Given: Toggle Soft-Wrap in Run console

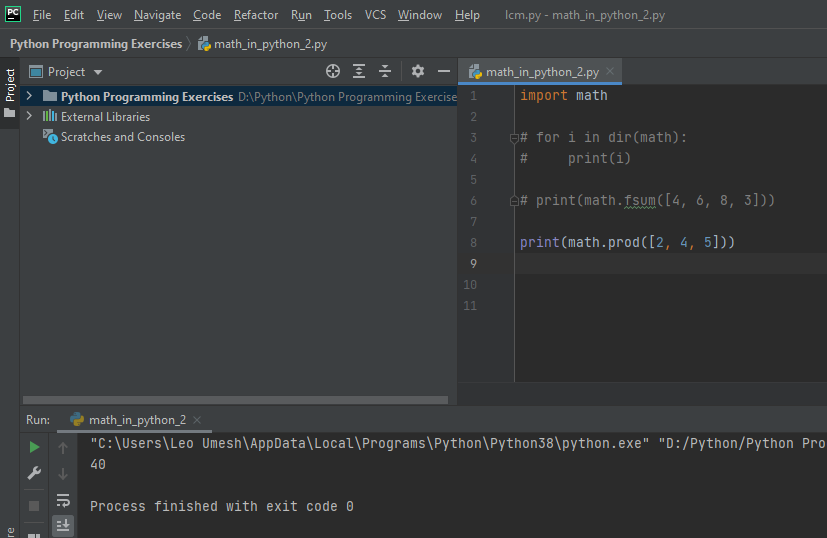Looking at the screenshot, I should [63, 499].
